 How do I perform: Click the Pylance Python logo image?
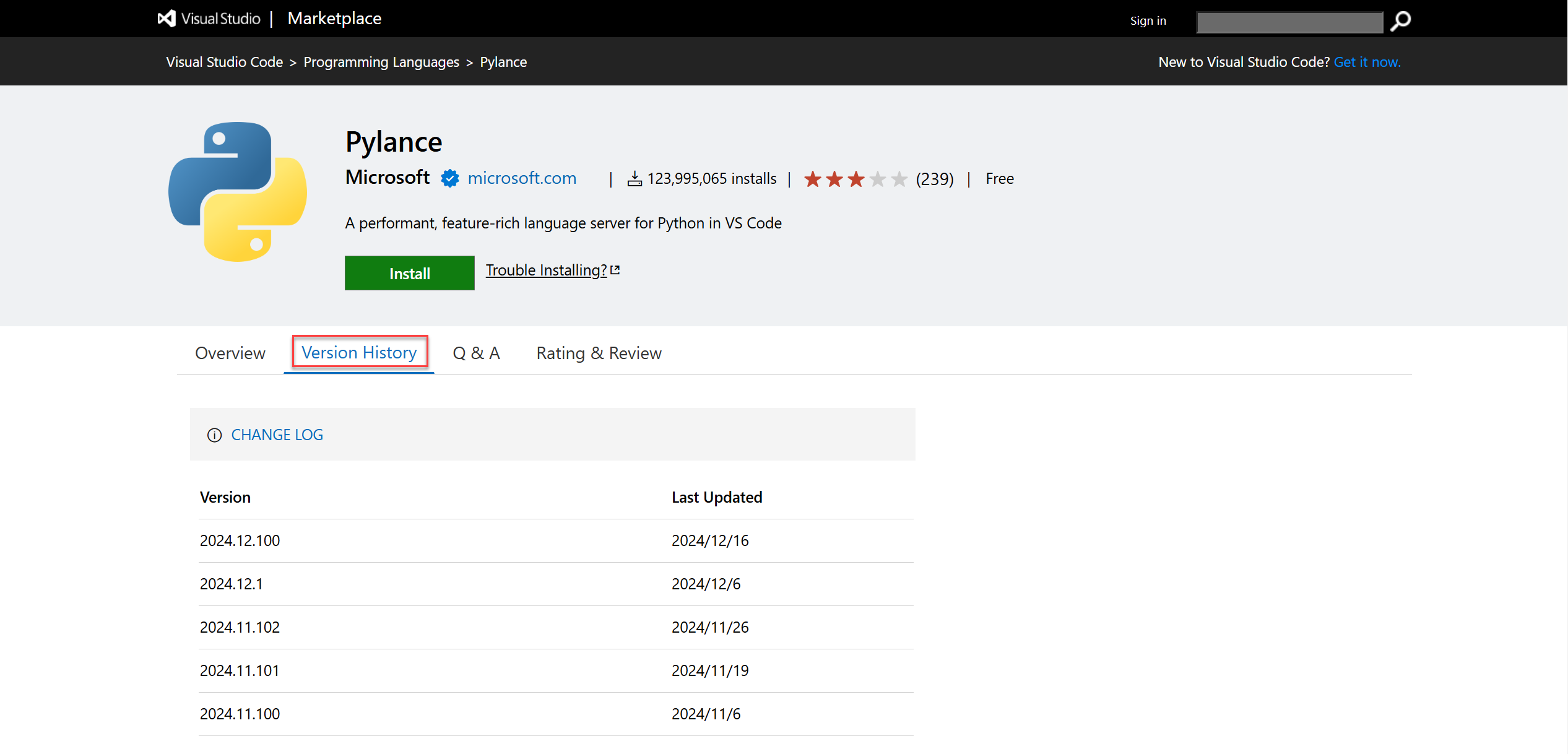click(238, 191)
